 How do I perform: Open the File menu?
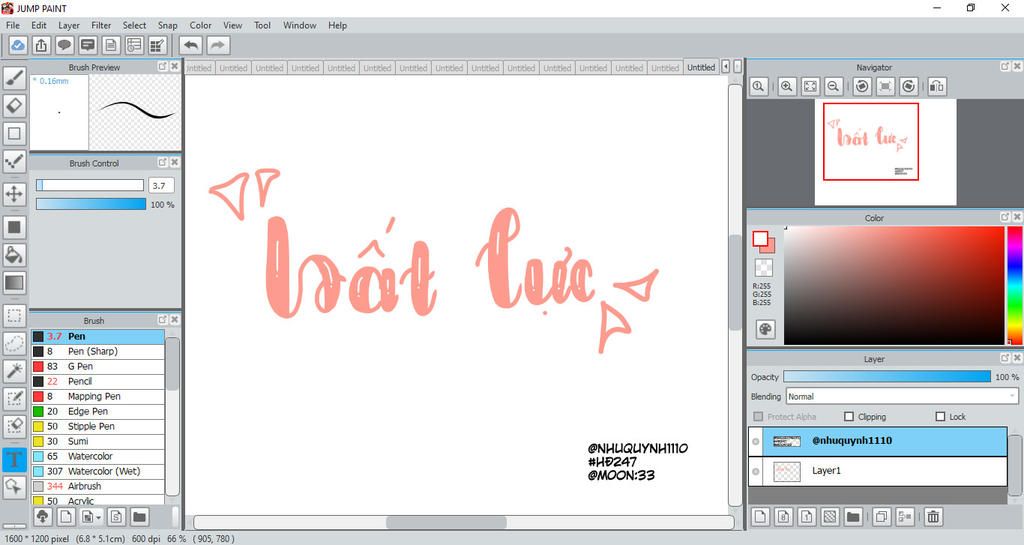(12, 25)
